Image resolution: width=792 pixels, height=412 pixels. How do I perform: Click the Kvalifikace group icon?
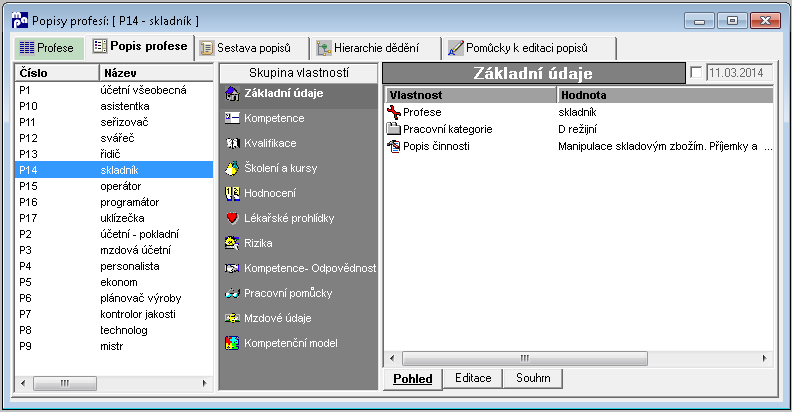232,143
